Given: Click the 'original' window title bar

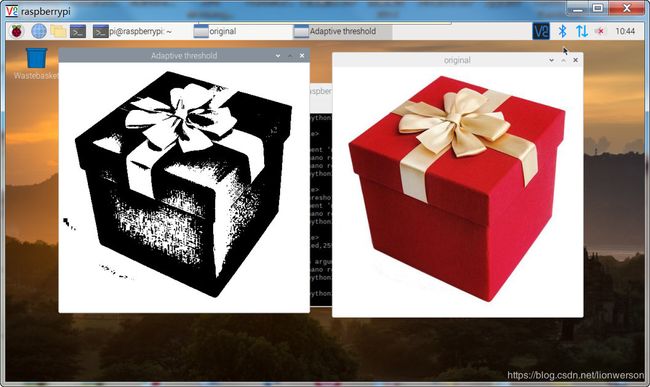Looking at the screenshot, I should (457, 60).
